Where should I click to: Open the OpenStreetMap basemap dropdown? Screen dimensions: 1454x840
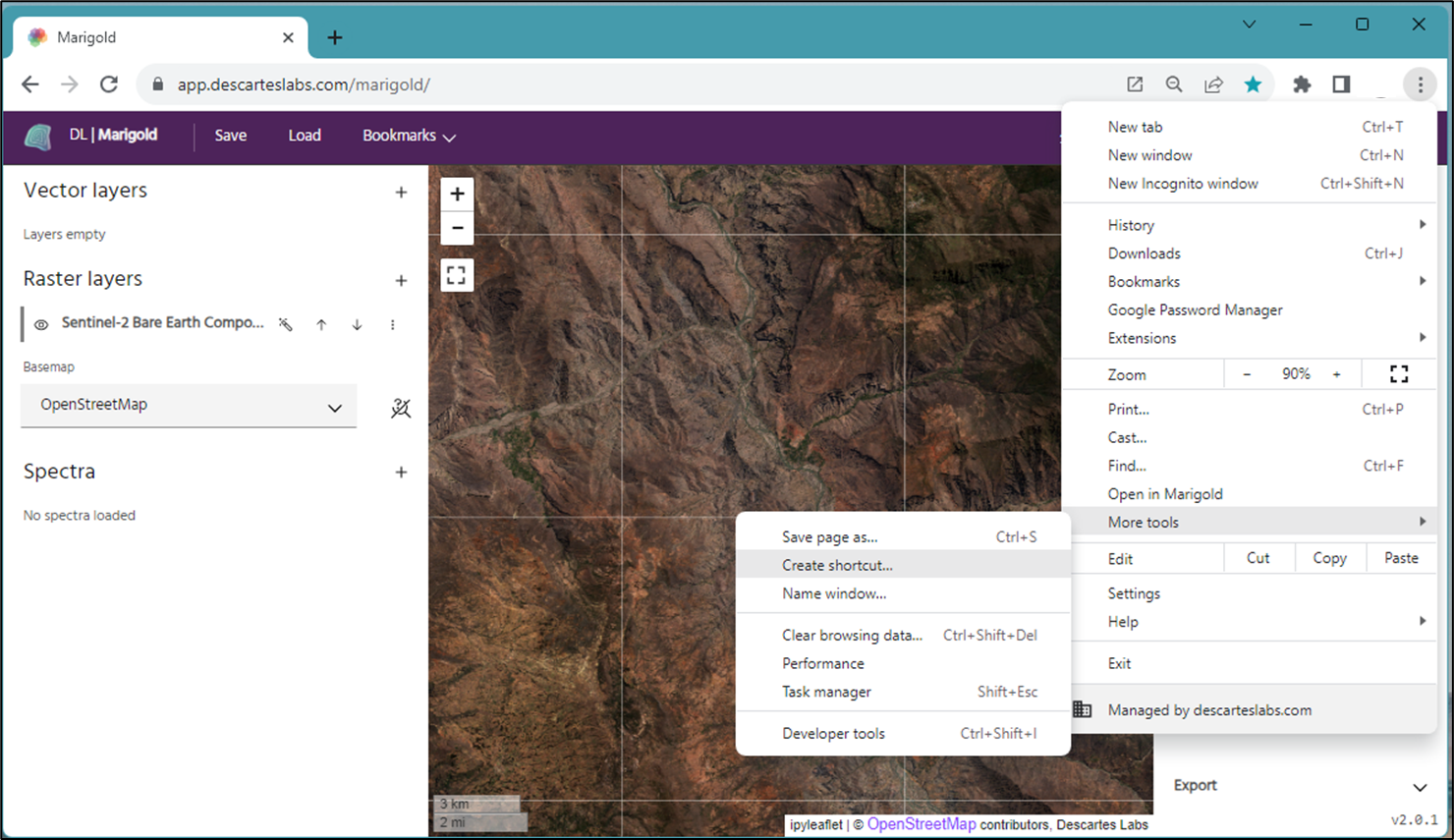[189, 405]
